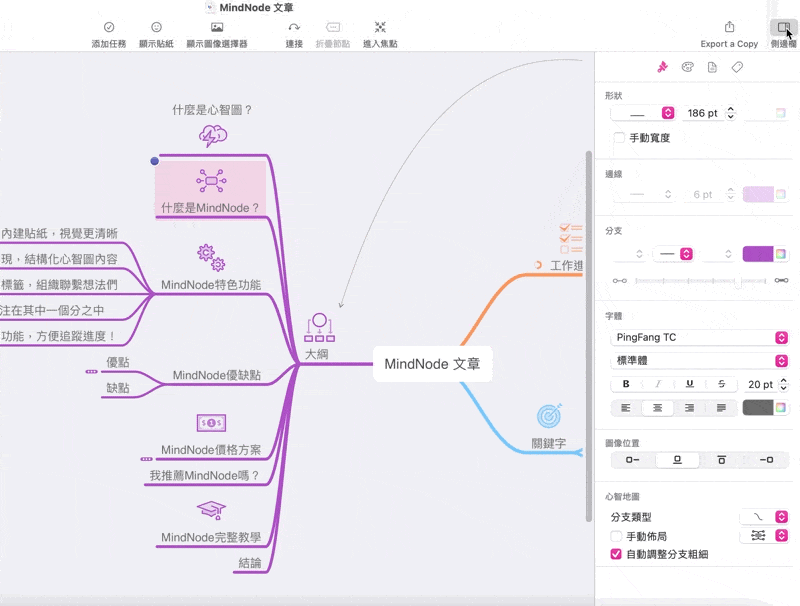Toggle underline text formatting
Image resolution: width=800 pixels, height=606 pixels.
click(x=690, y=384)
